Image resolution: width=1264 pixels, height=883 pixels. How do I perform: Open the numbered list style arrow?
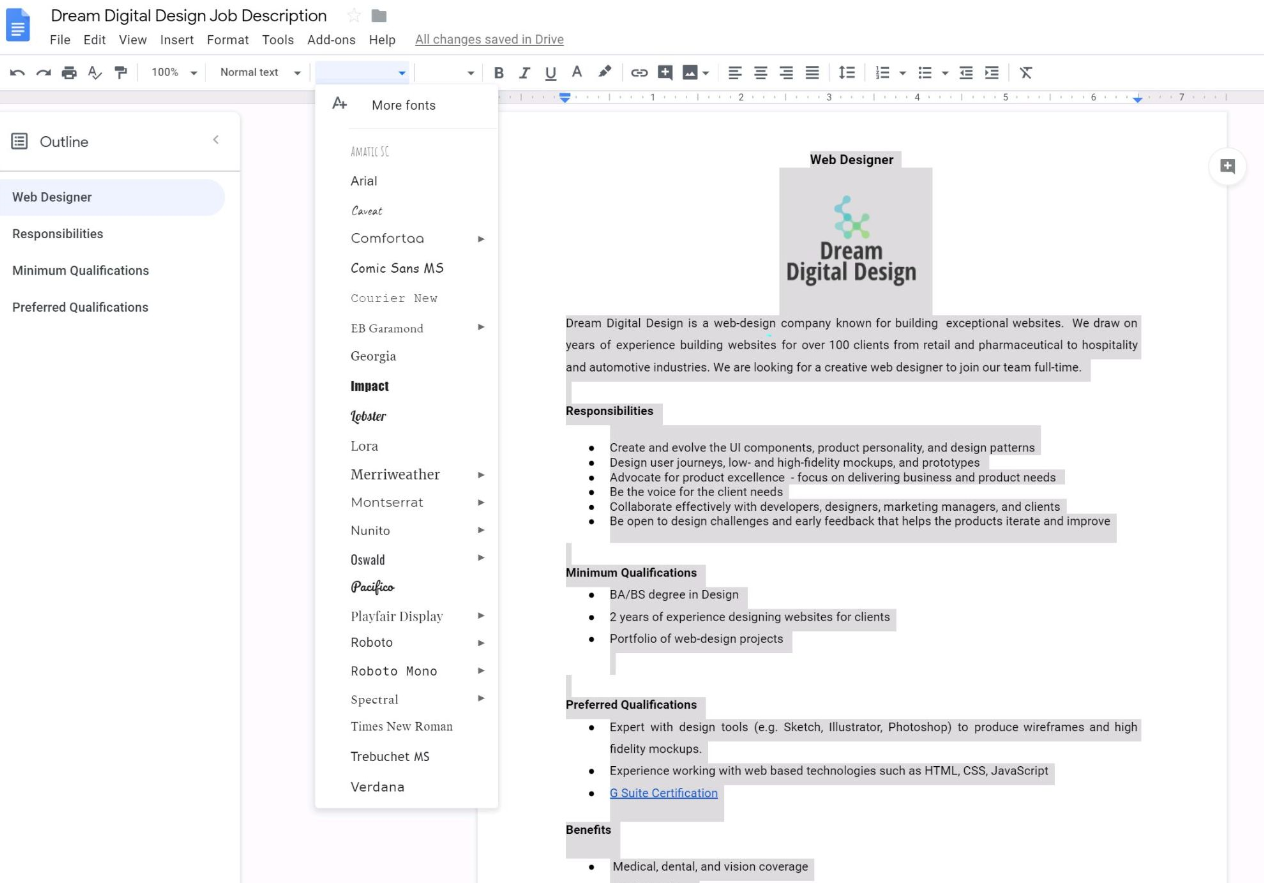click(902, 73)
